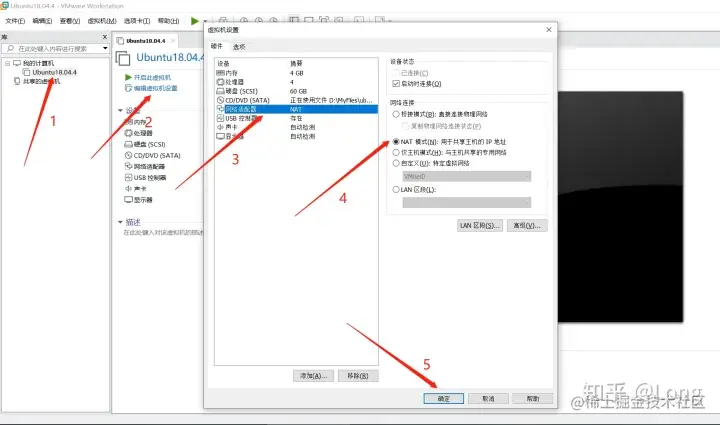Open the LAN segment combo box
This screenshot has width=720, height=425.
click(x=467, y=202)
